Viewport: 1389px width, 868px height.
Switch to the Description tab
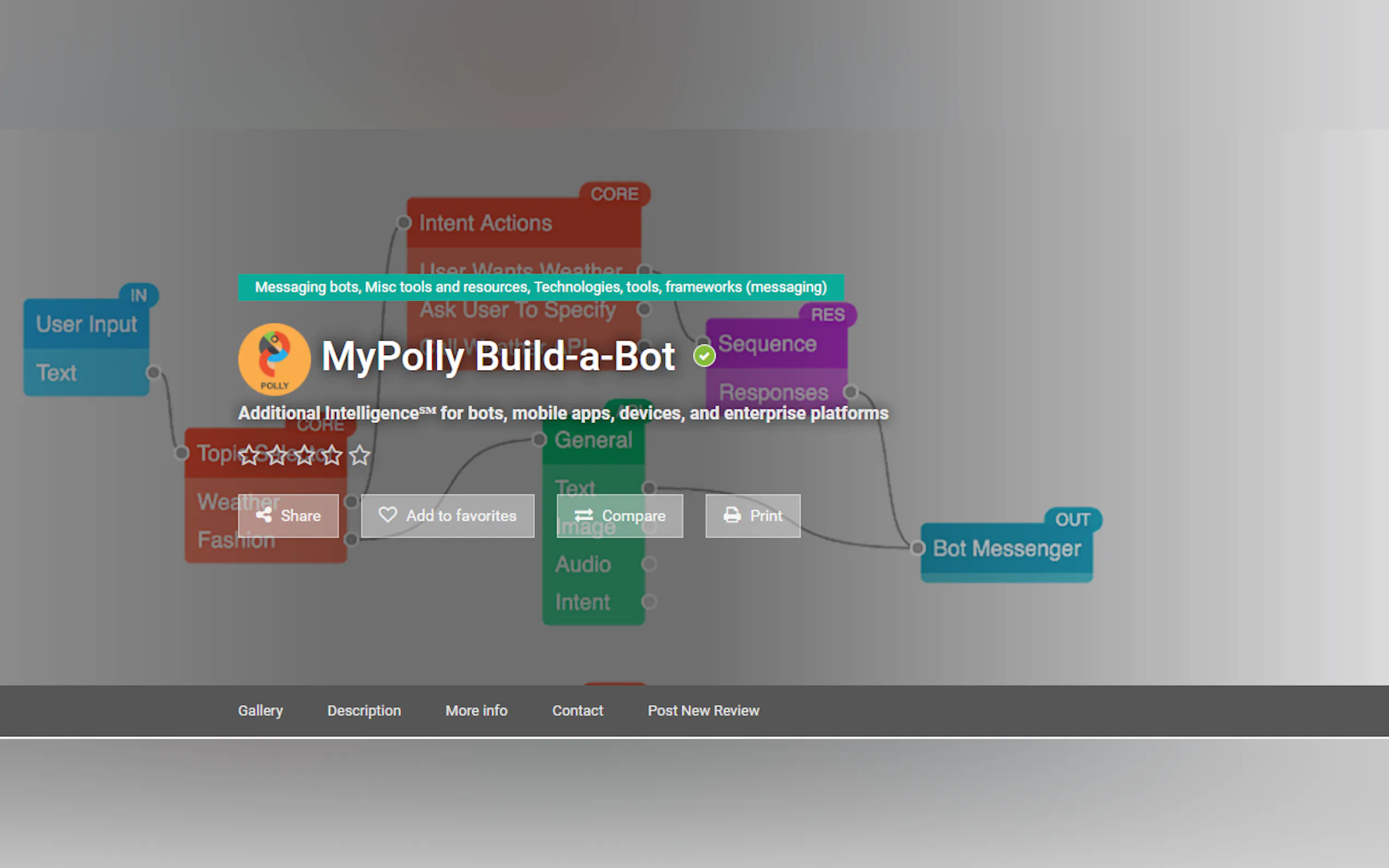[x=364, y=711]
